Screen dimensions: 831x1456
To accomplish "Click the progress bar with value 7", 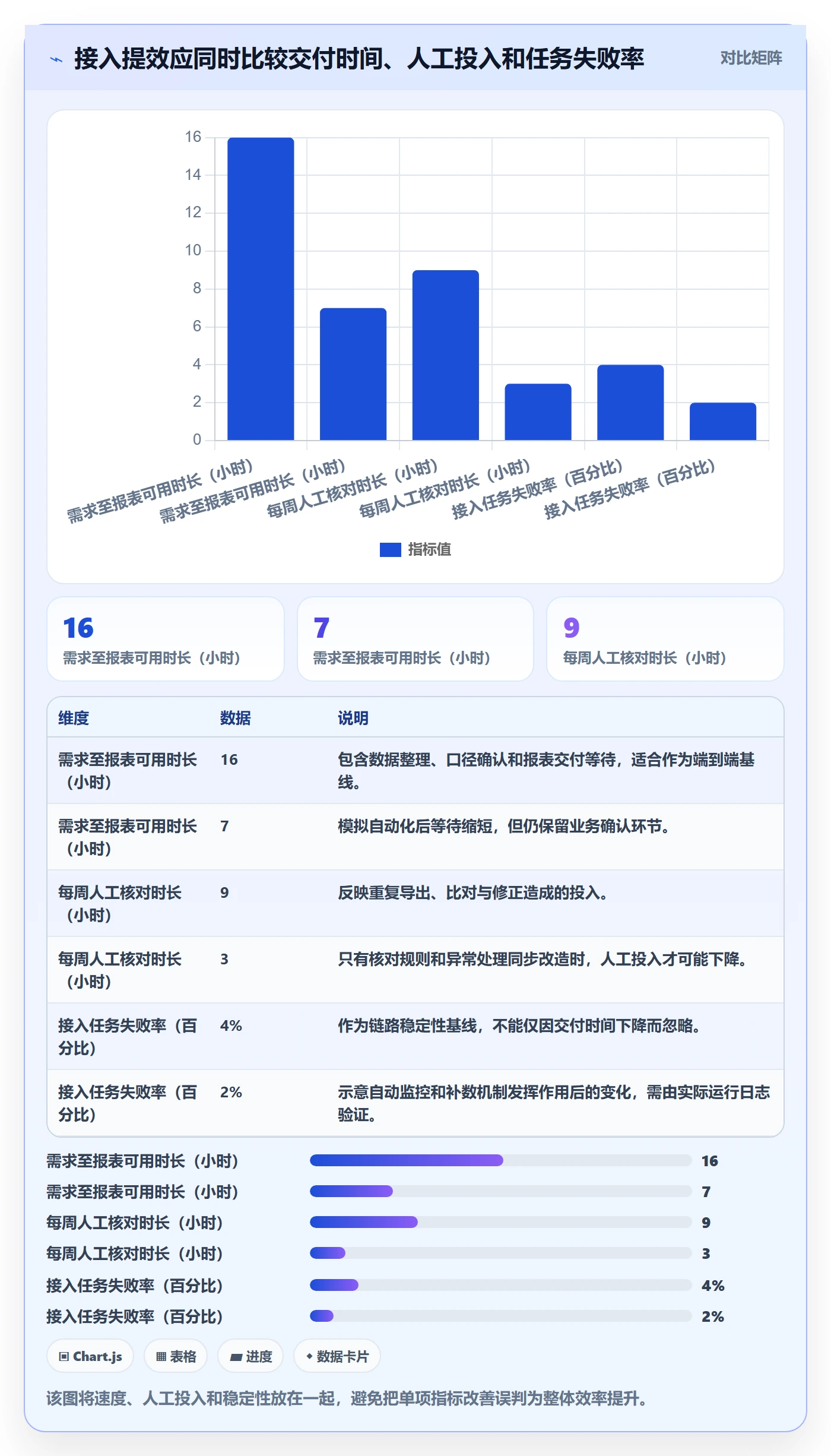I will click(x=500, y=1191).
